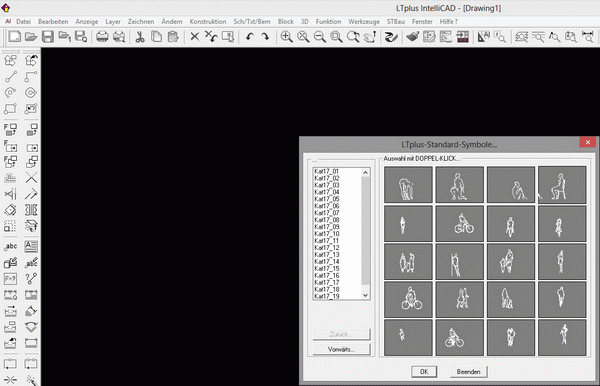Click the list scrollbar up arrow
The image size is (600, 386).
tap(365, 173)
